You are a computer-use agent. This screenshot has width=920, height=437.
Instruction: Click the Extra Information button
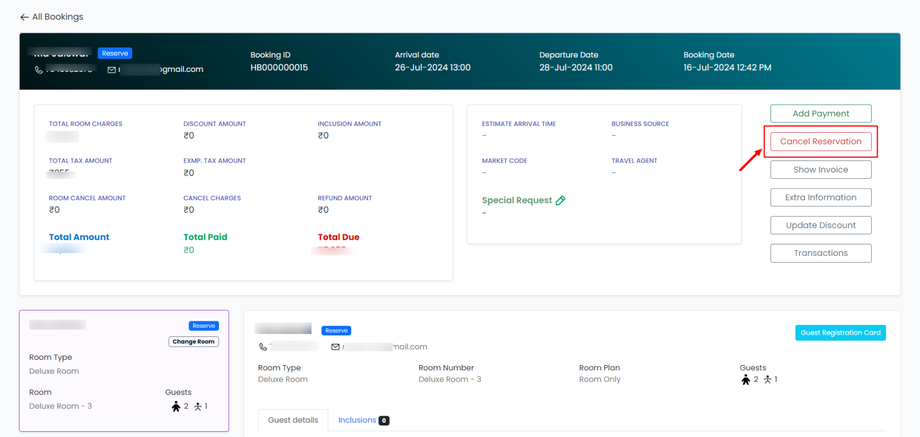pyautogui.click(x=820, y=198)
